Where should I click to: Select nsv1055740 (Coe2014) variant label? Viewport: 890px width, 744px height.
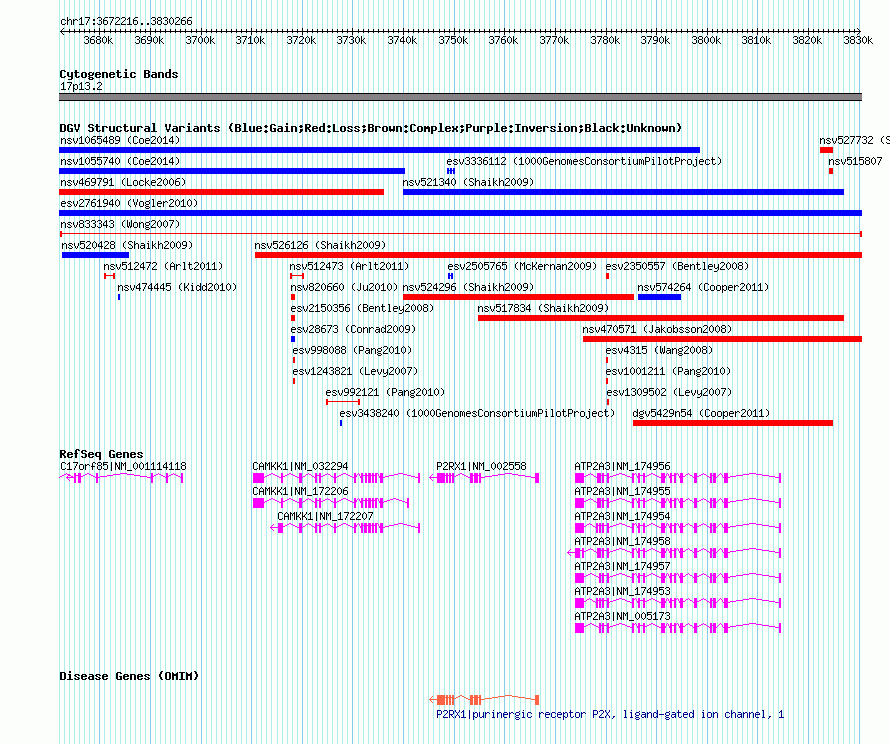(x=120, y=161)
